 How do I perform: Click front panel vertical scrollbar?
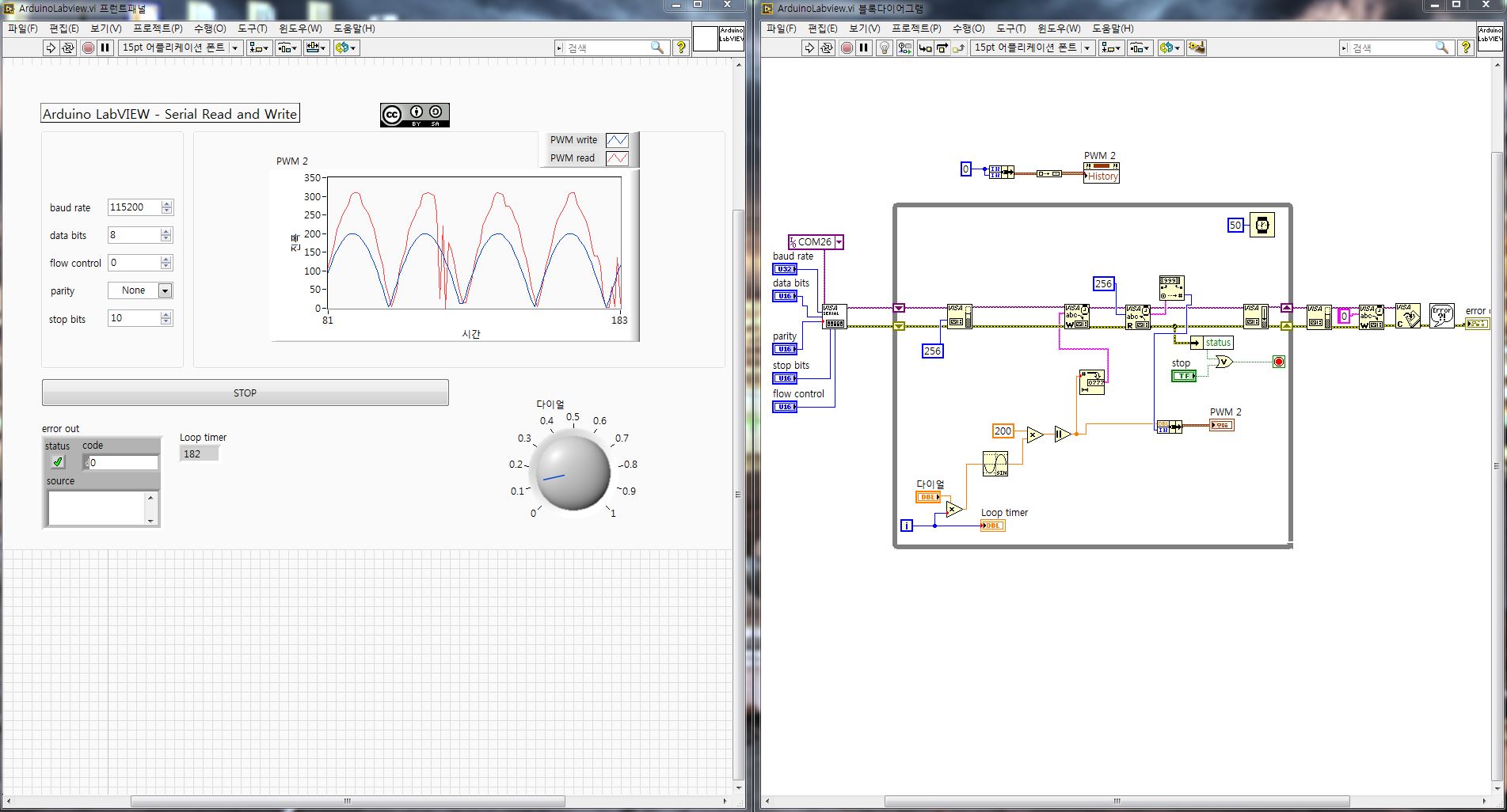tap(738, 494)
